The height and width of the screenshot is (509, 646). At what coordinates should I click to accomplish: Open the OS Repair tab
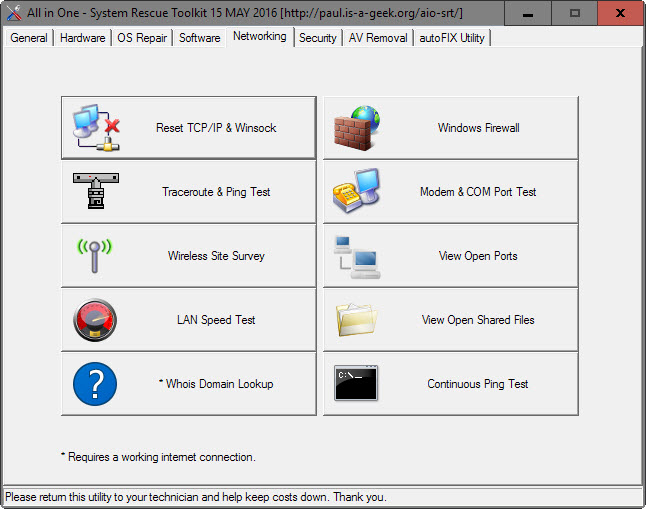142,38
